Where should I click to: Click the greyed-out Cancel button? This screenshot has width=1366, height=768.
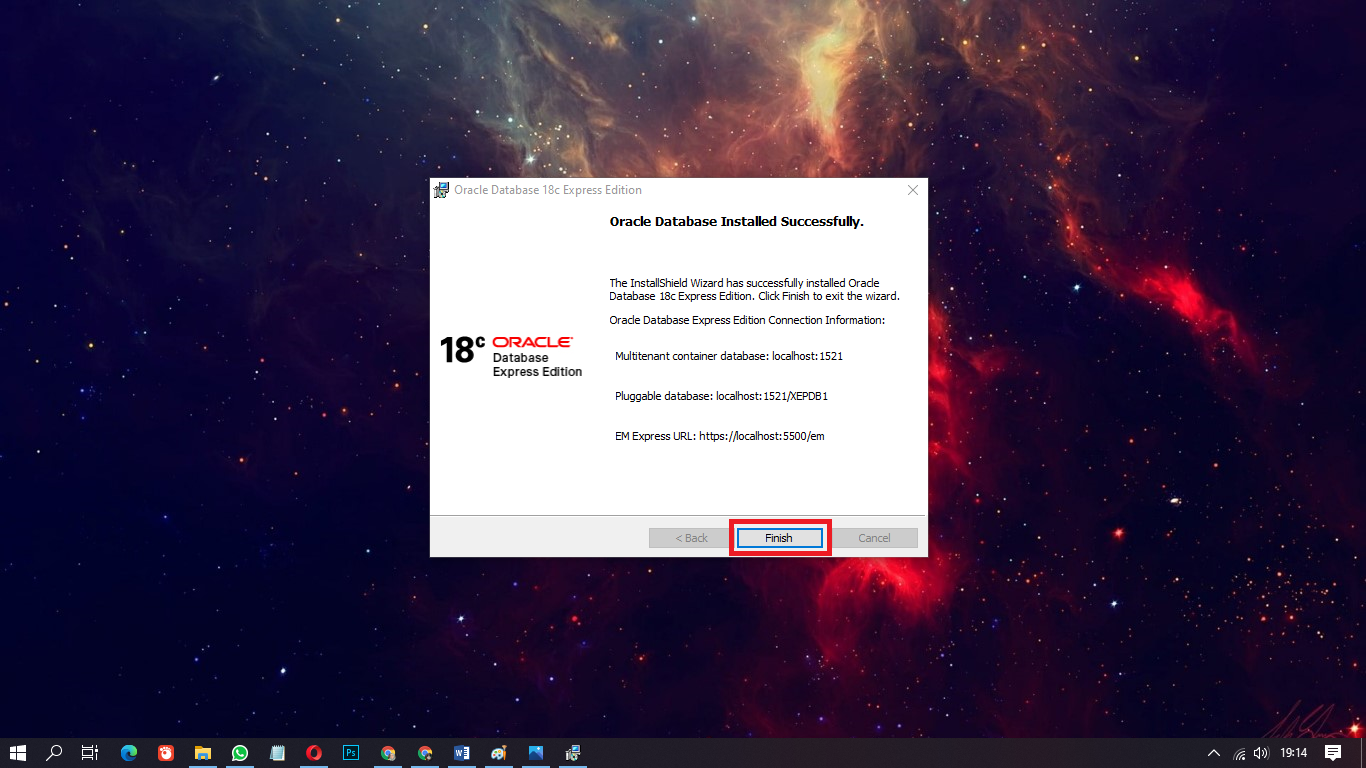(x=874, y=538)
